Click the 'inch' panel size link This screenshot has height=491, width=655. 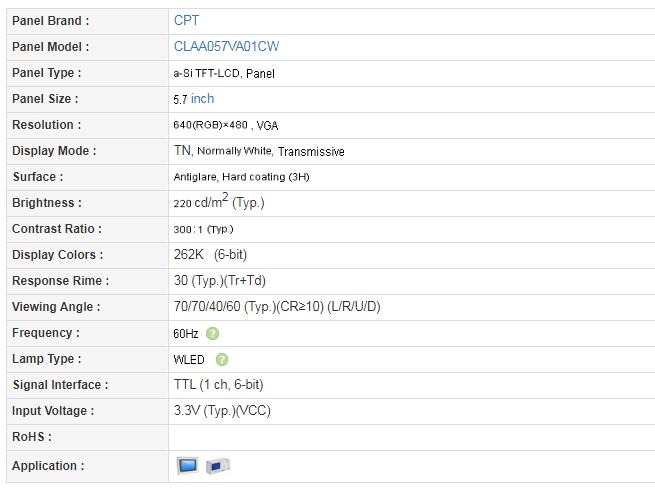click(202, 98)
